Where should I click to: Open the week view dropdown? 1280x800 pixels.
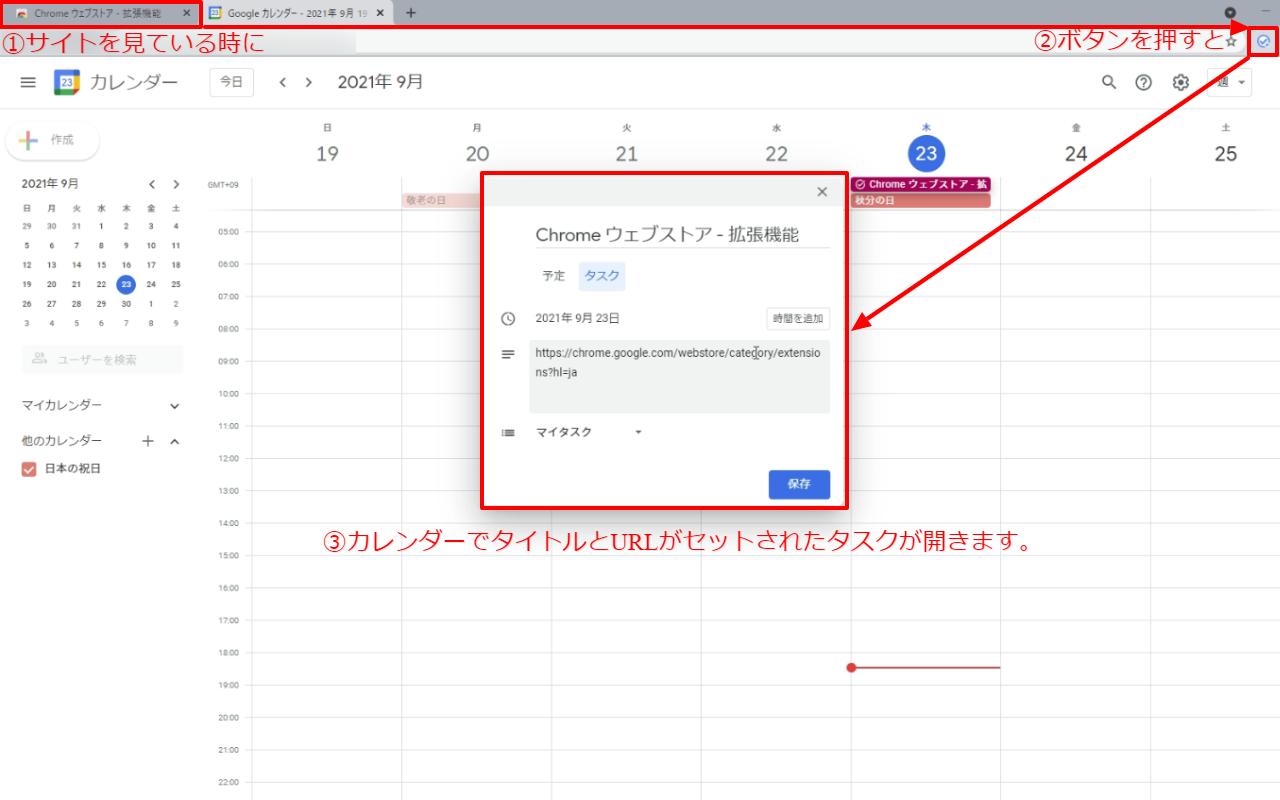[x=1228, y=82]
